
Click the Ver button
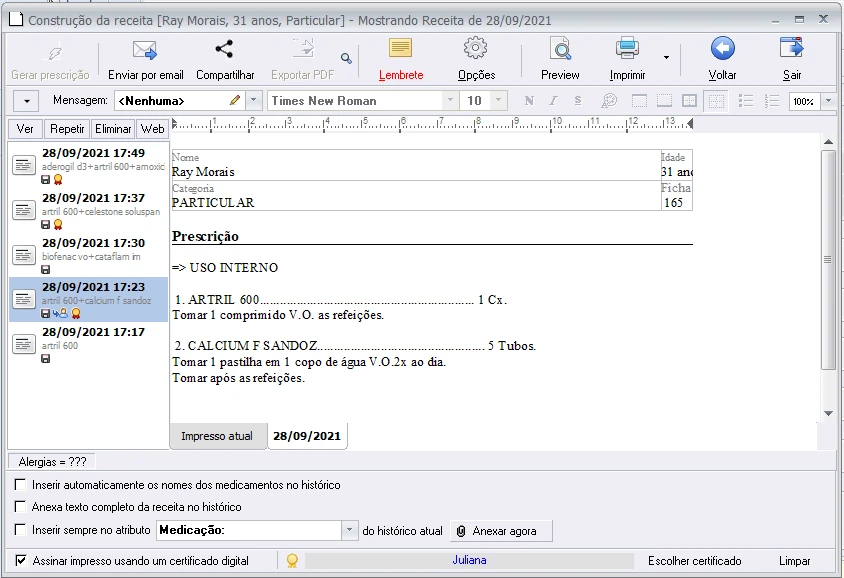tap(25, 129)
